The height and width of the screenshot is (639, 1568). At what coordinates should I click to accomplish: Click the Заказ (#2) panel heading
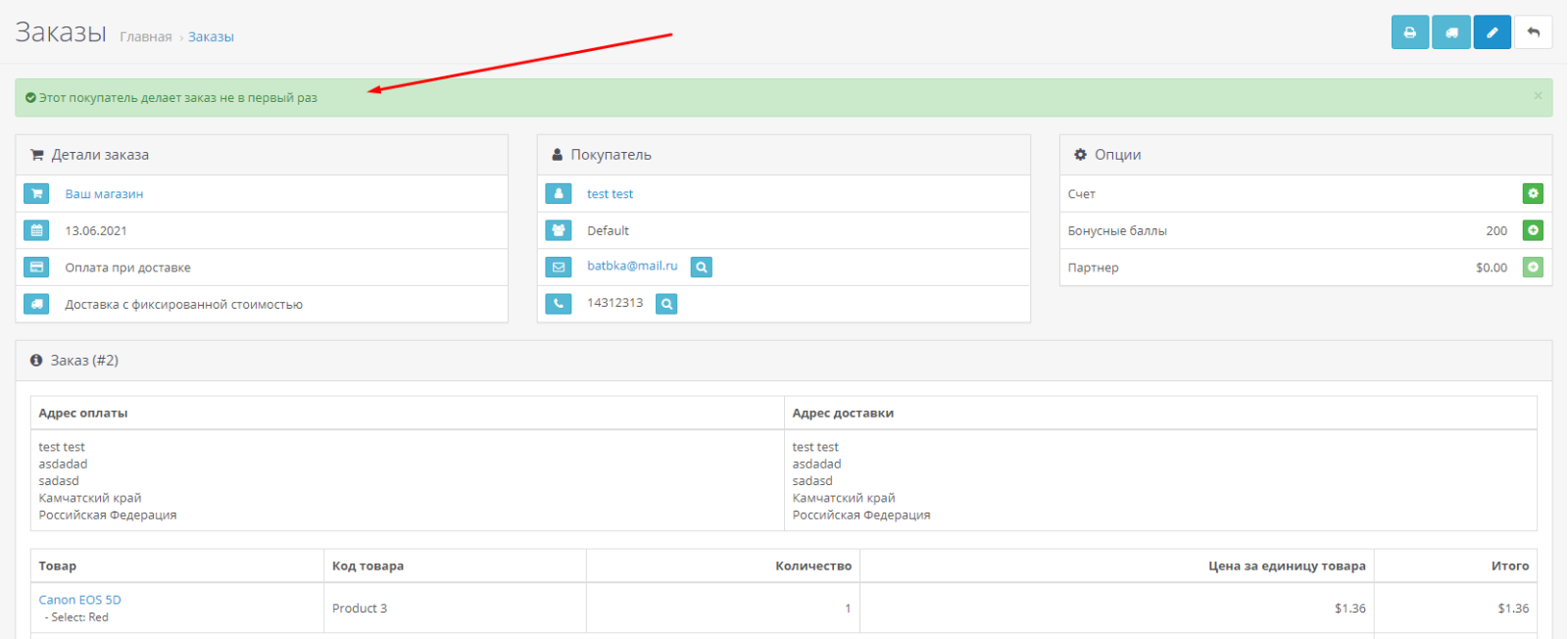784,361
